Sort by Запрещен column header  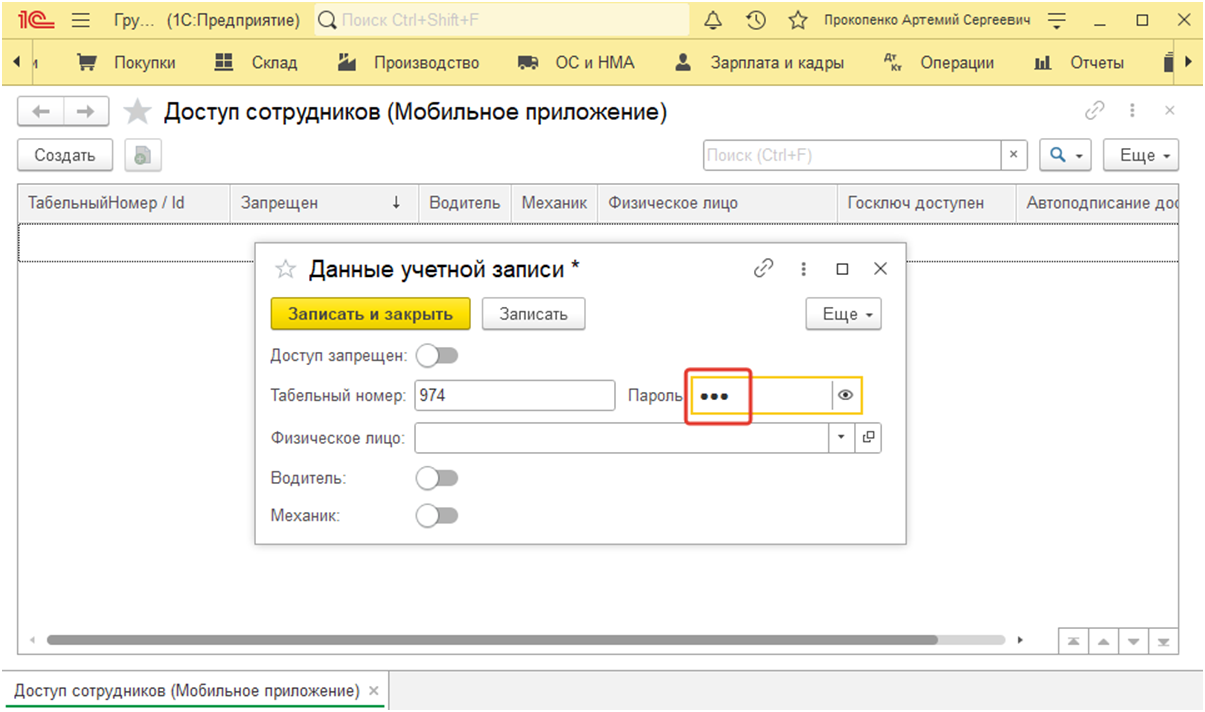click(x=324, y=203)
